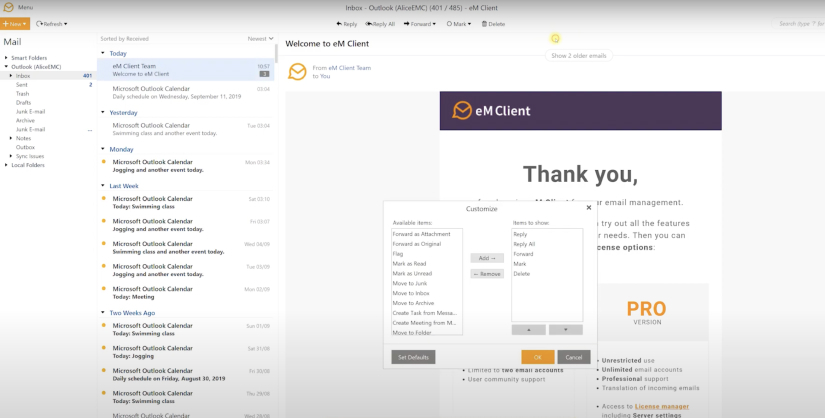
Task: Click the orange New button
Action: point(15,24)
